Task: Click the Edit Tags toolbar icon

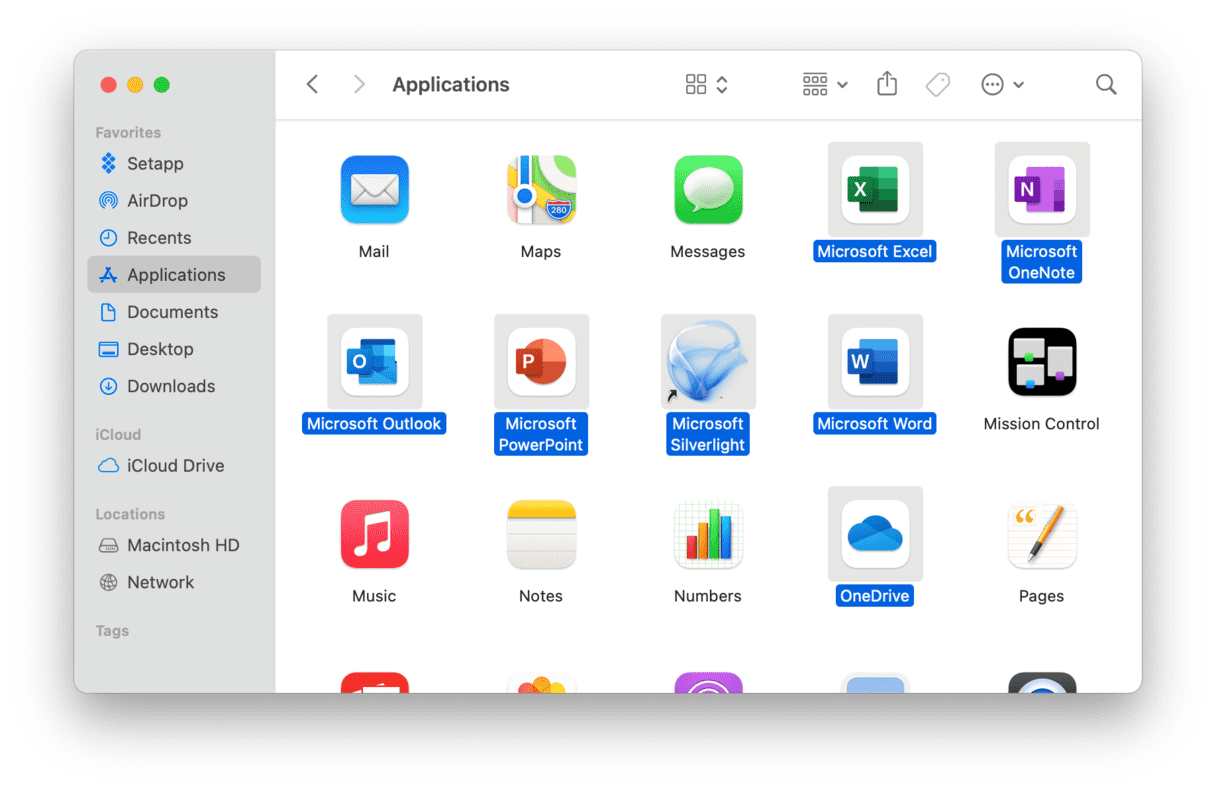Action: coord(937,85)
